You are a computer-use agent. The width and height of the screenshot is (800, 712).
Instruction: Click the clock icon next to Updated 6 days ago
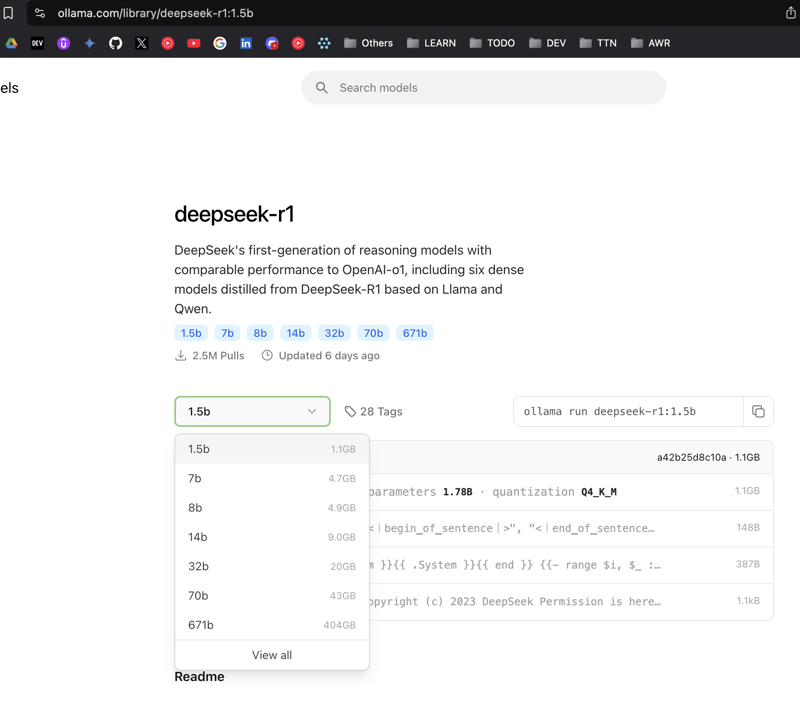pos(267,355)
